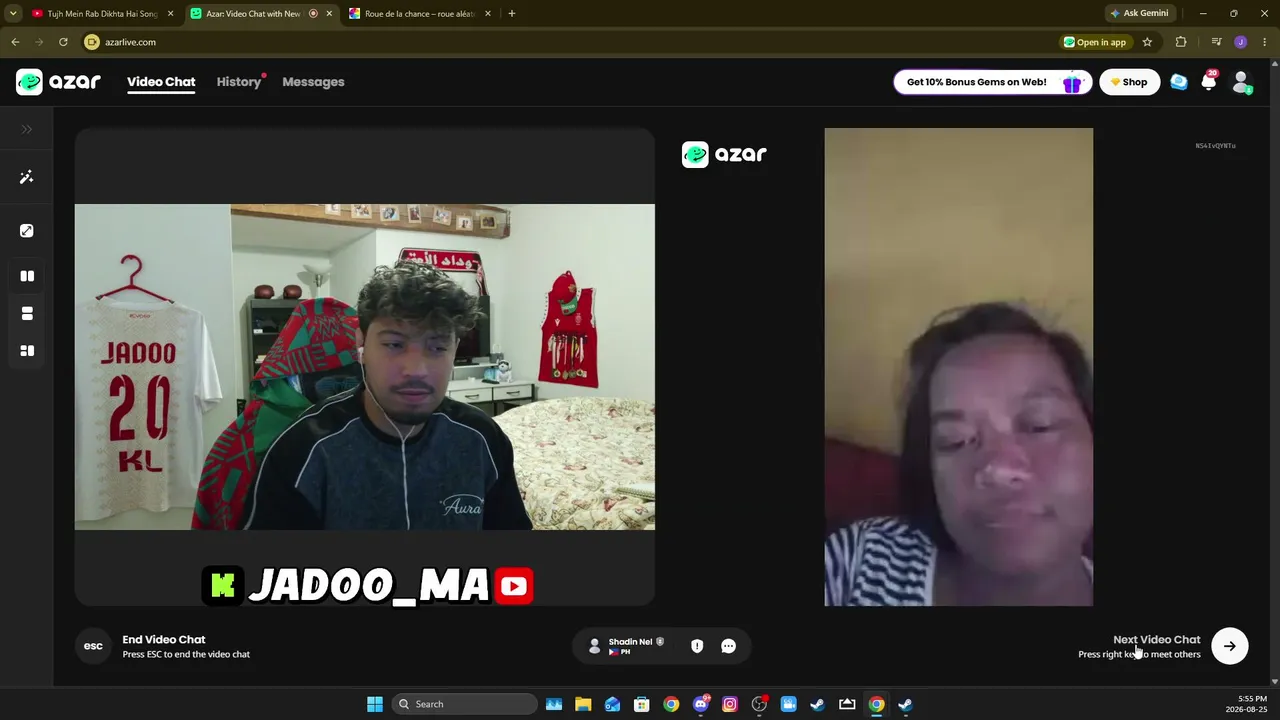The image size is (1280, 720).
Task: Open the profile avatar in Azar header
Action: pos(1241,82)
